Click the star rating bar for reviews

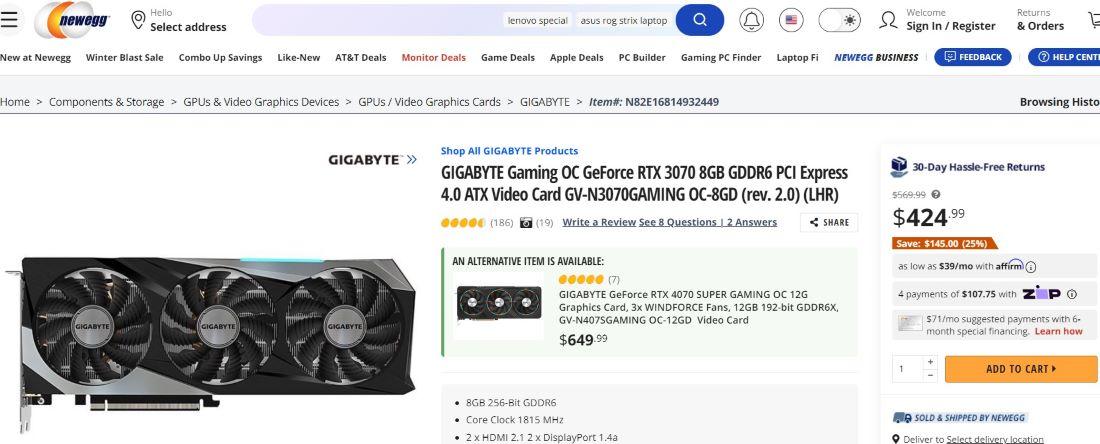click(x=463, y=223)
